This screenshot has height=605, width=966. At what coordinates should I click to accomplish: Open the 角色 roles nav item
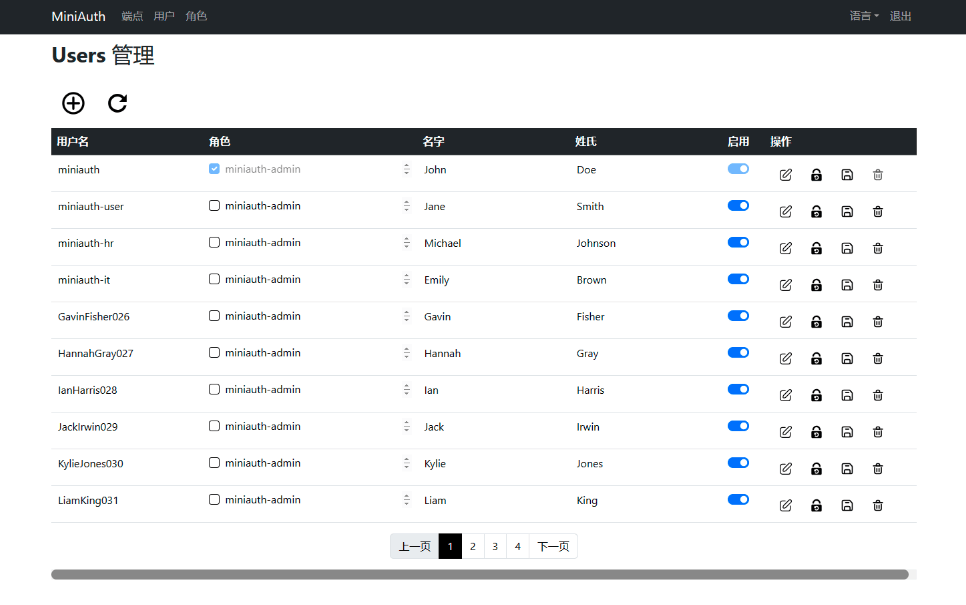tap(196, 16)
